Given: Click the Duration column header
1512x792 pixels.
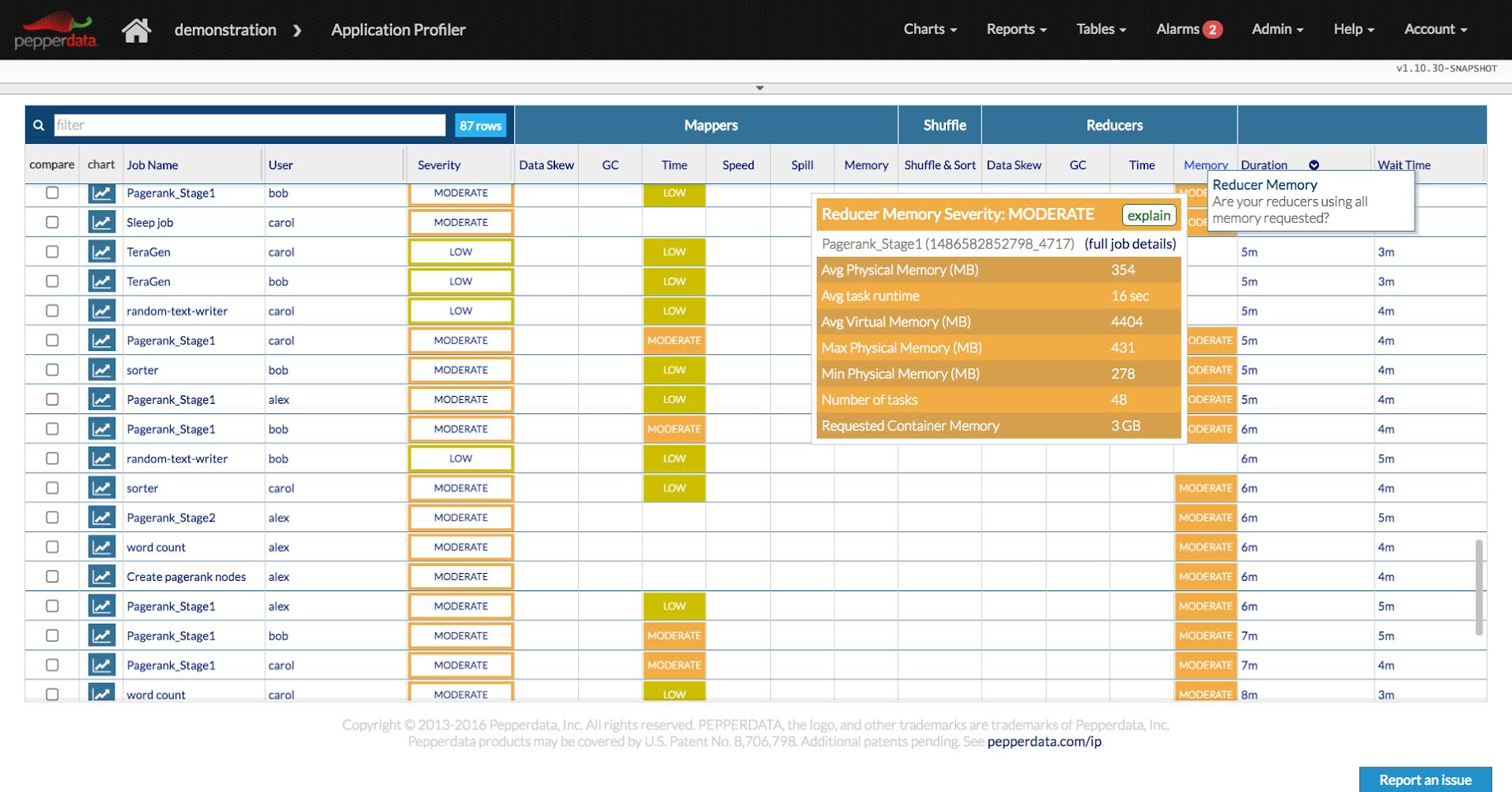Looking at the screenshot, I should (x=1264, y=165).
